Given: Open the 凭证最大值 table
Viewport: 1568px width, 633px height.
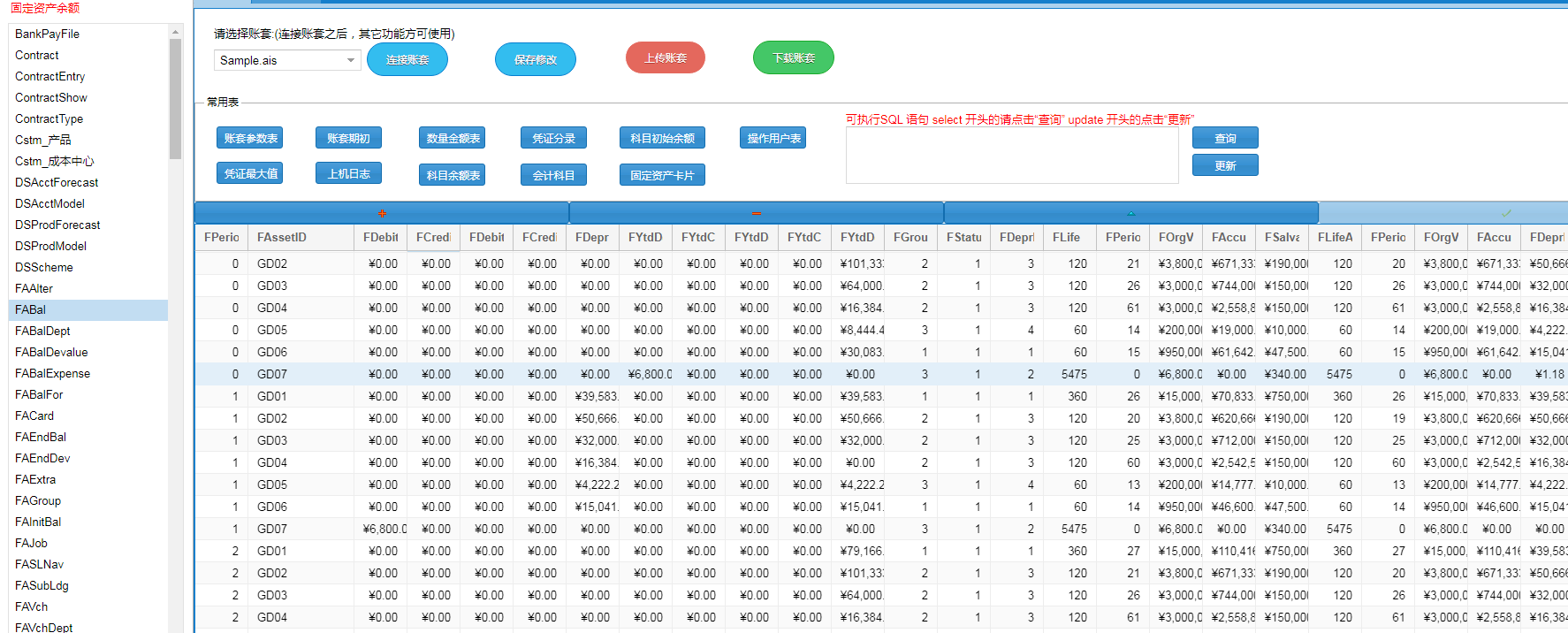Looking at the screenshot, I should [251, 173].
